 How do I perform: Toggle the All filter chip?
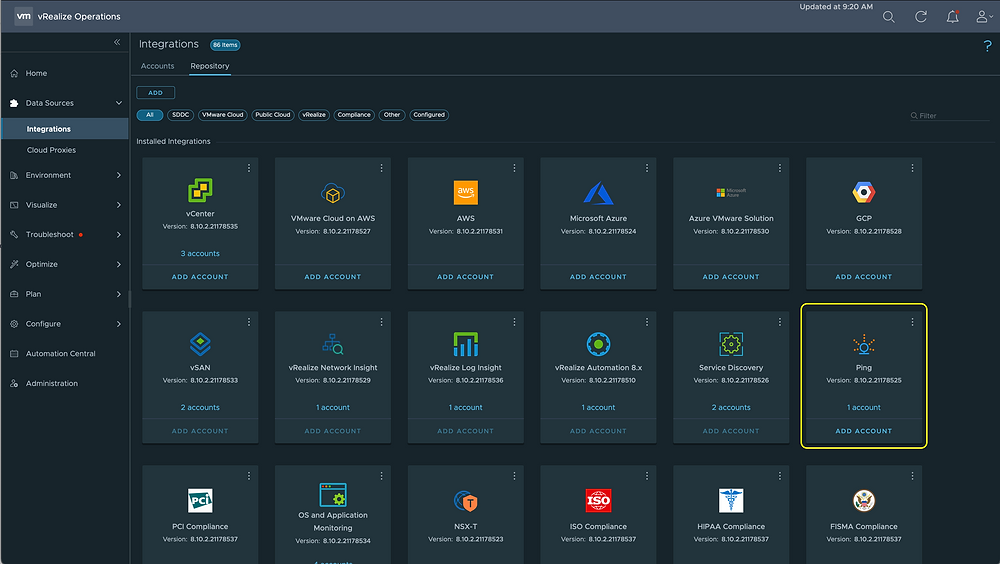click(150, 115)
